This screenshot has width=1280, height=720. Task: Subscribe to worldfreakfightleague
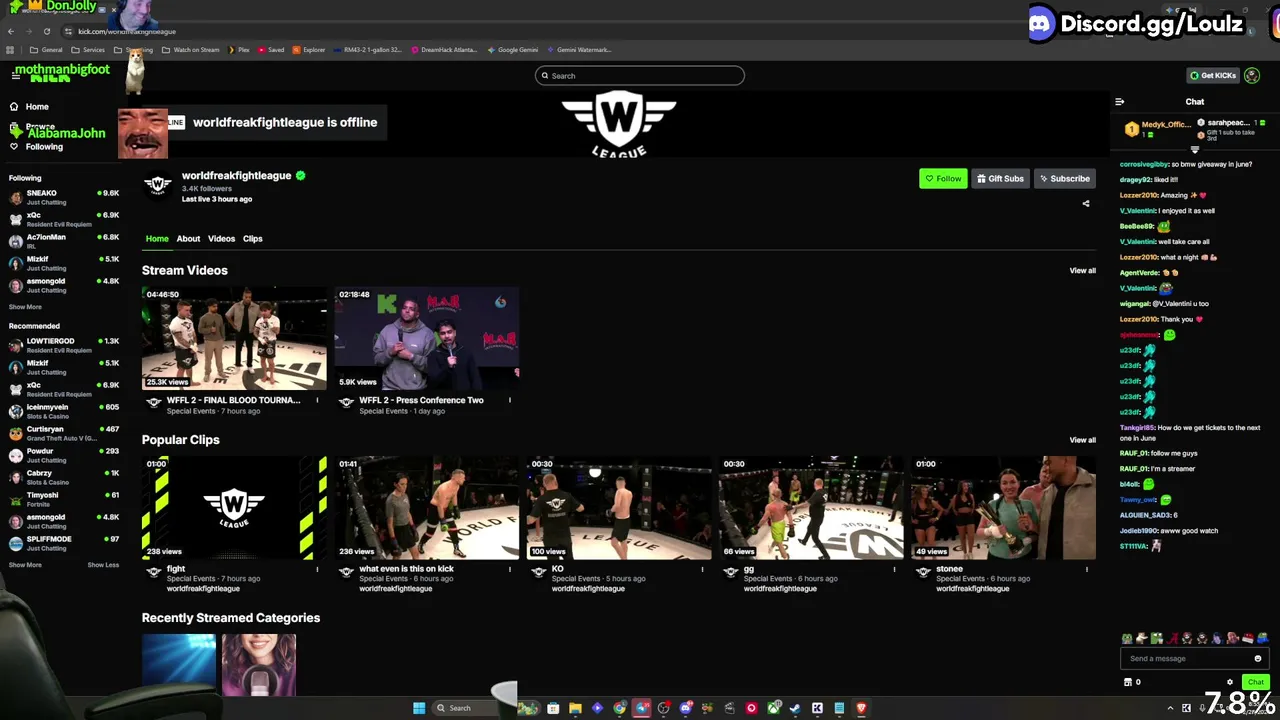click(1064, 178)
